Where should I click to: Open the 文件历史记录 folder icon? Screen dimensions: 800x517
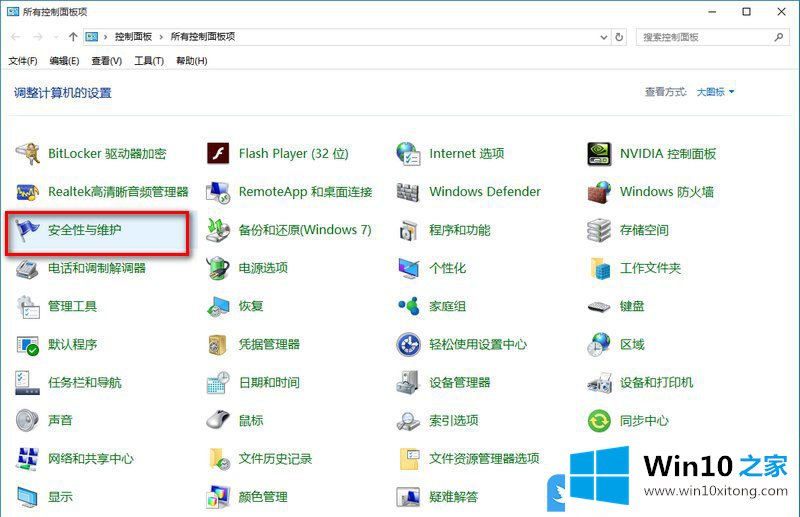click(219, 459)
